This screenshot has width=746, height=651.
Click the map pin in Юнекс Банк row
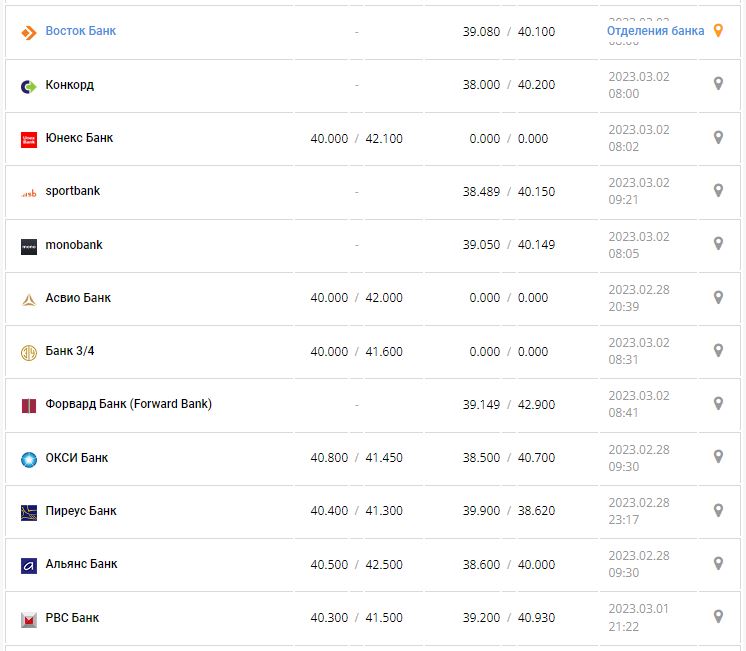coord(717,137)
